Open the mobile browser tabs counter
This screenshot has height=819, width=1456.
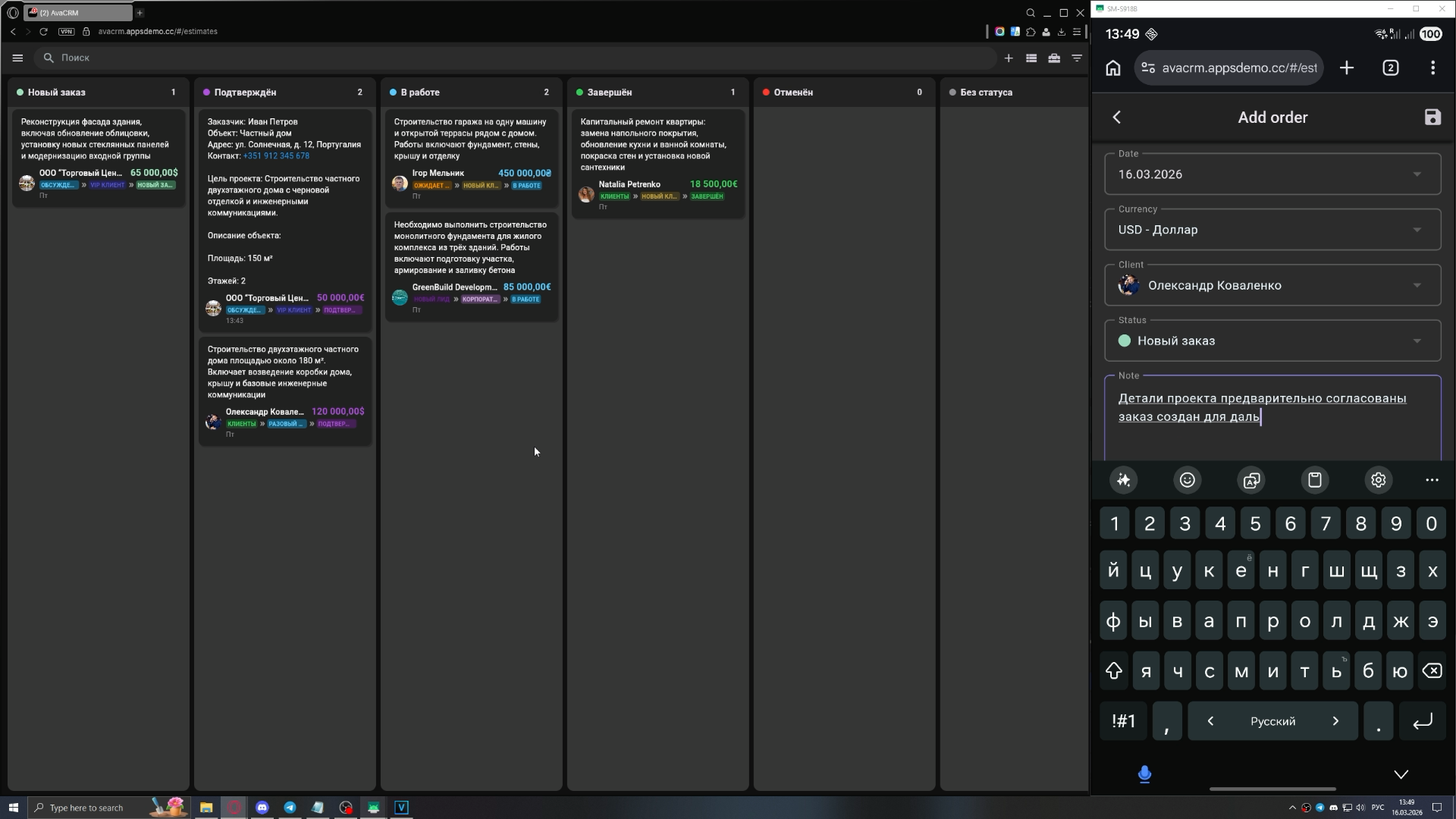click(x=1390, y=67)
